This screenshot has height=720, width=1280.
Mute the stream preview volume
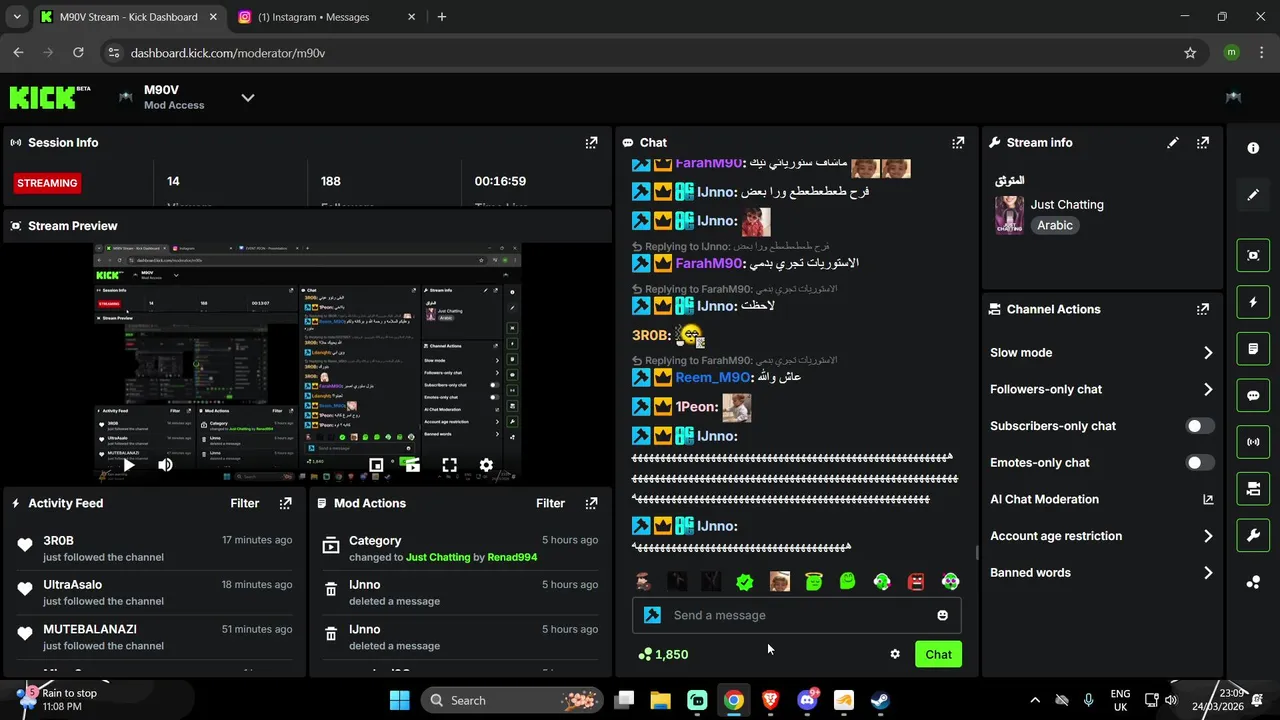point(165,465)
